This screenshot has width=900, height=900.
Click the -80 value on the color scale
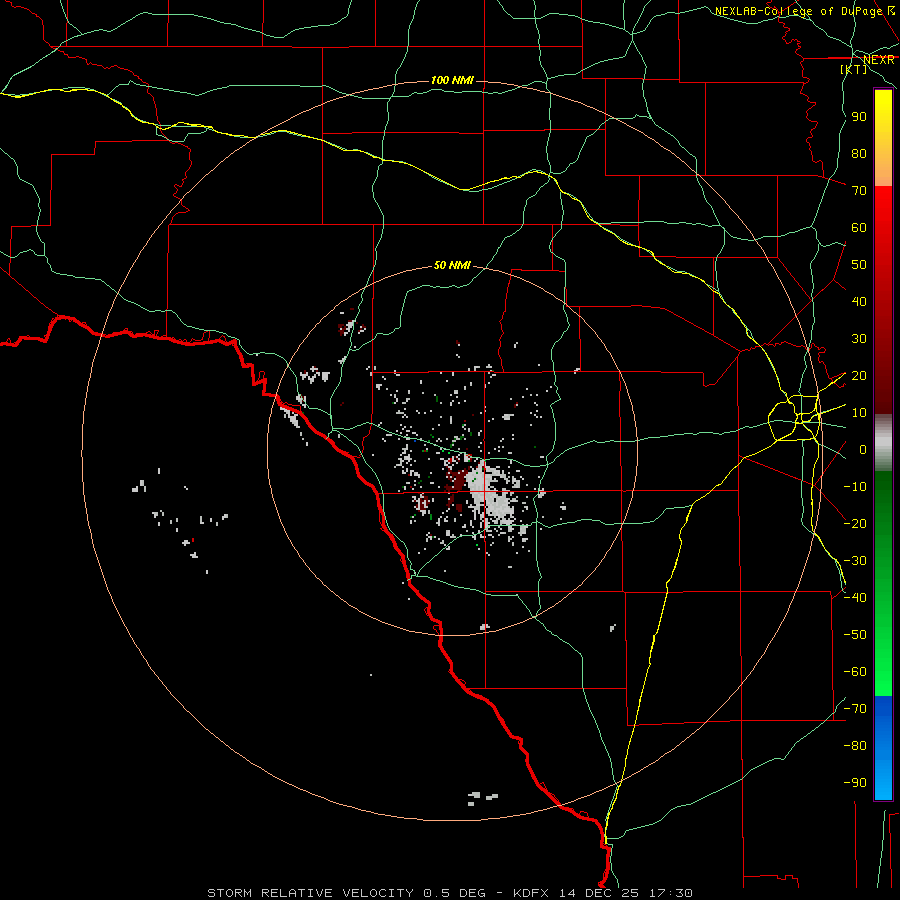[x=855, y=746]
